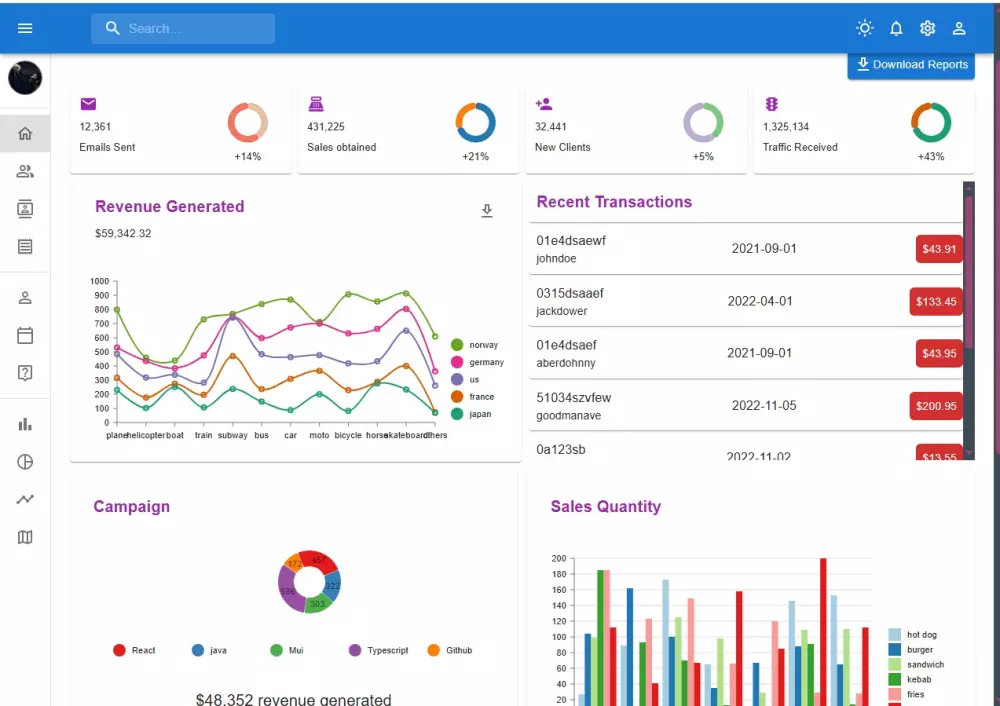Open the Contacts Information sidebar entry
This screenshot has width=1000, height=706.
tap(25, 208)
